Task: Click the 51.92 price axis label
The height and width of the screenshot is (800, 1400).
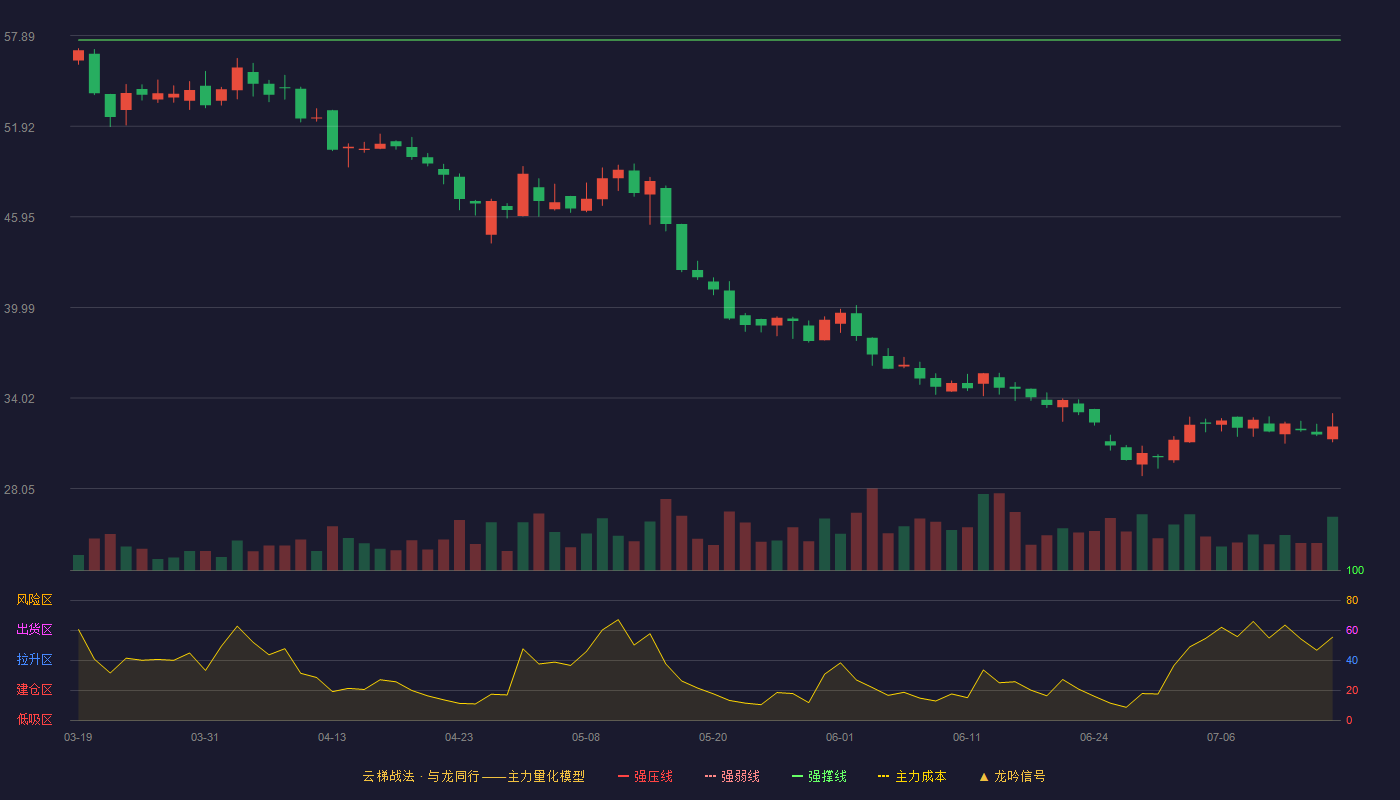Action: 19,127
